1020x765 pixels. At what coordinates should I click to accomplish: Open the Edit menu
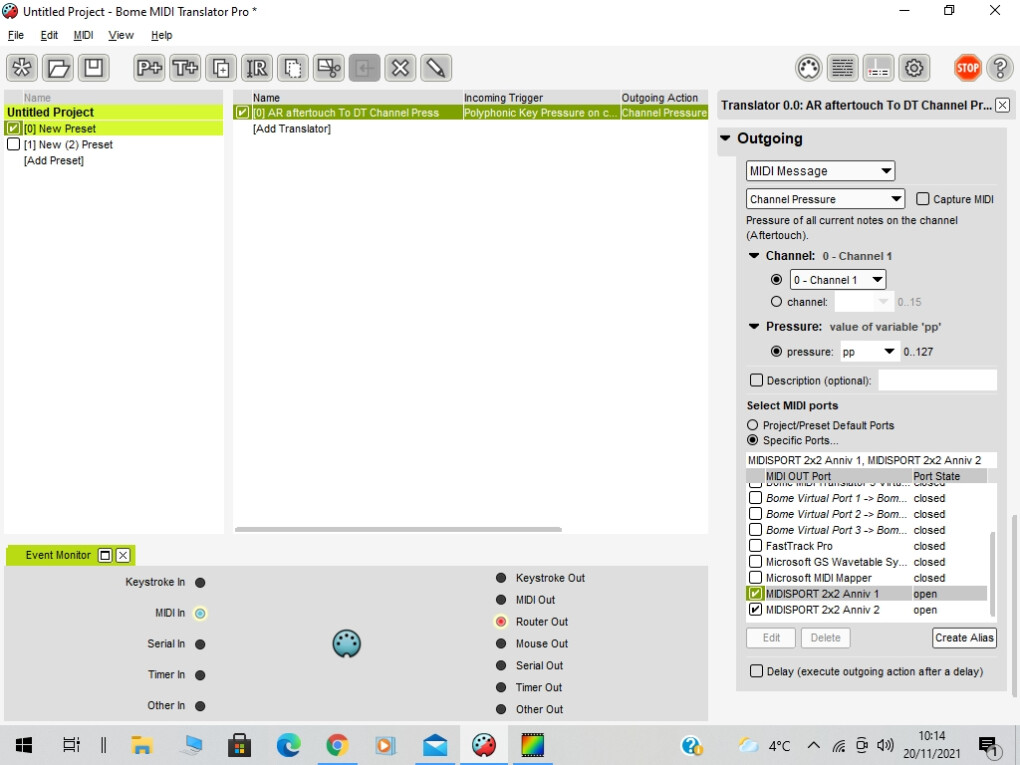49,35
